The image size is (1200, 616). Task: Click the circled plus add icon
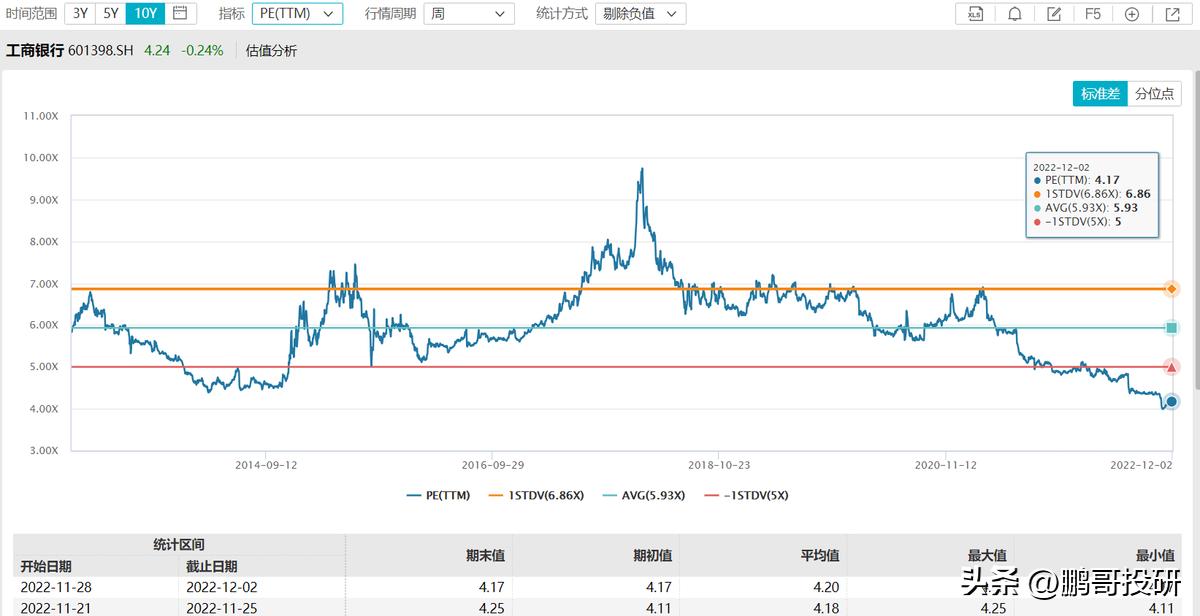[x=1132, y=14]
